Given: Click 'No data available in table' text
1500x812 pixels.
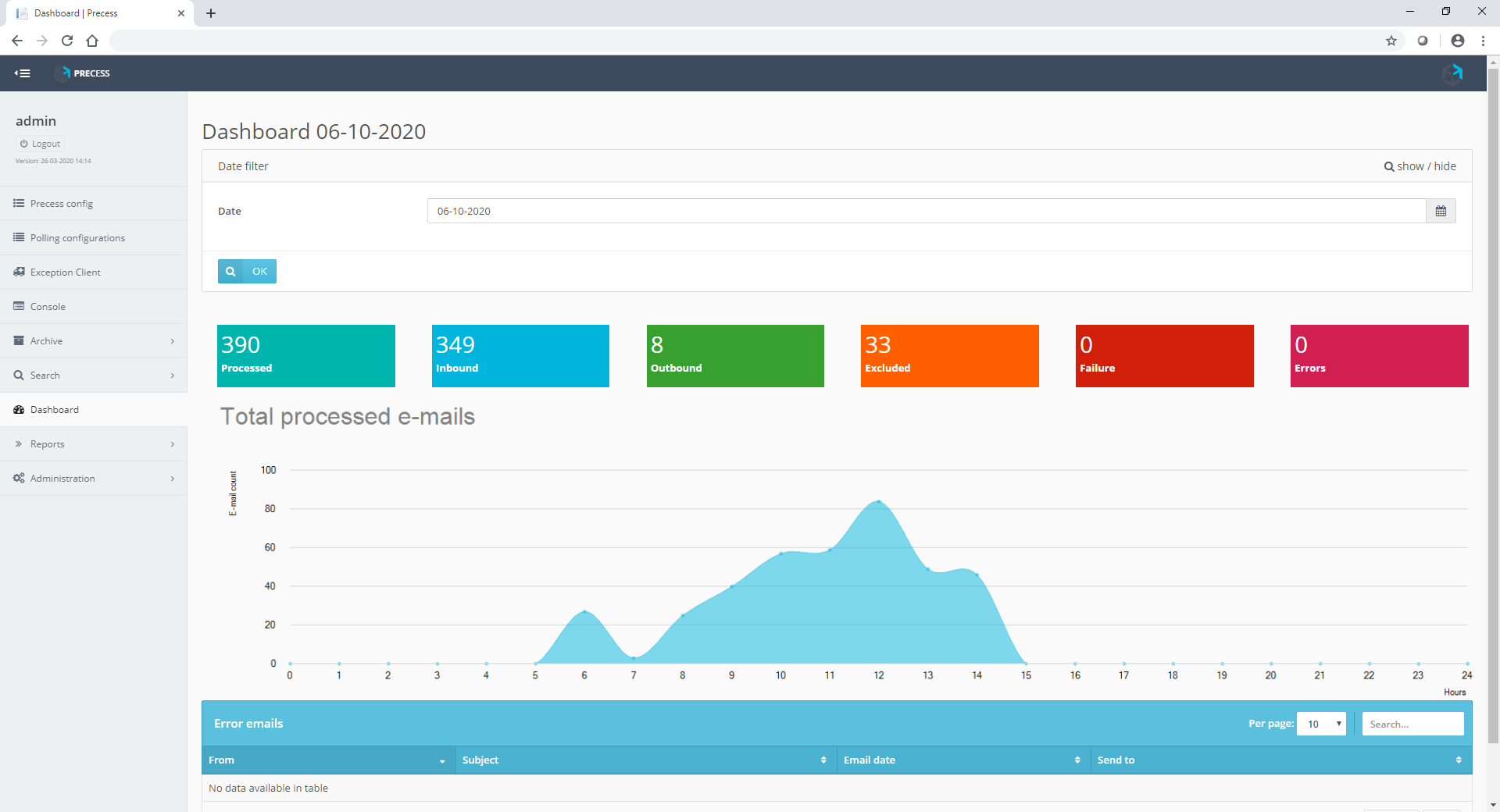Looking at the screenshot, I should (268, 789).
